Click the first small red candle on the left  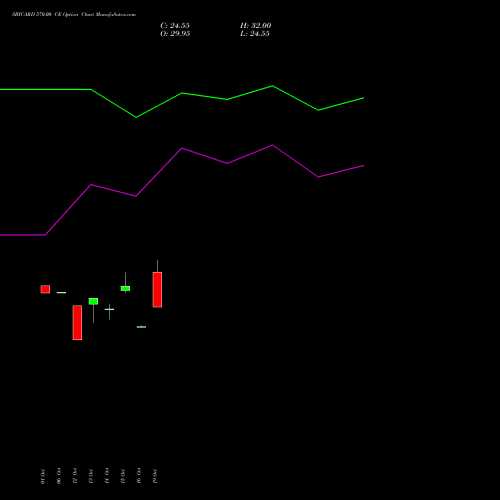click(45, 289)
